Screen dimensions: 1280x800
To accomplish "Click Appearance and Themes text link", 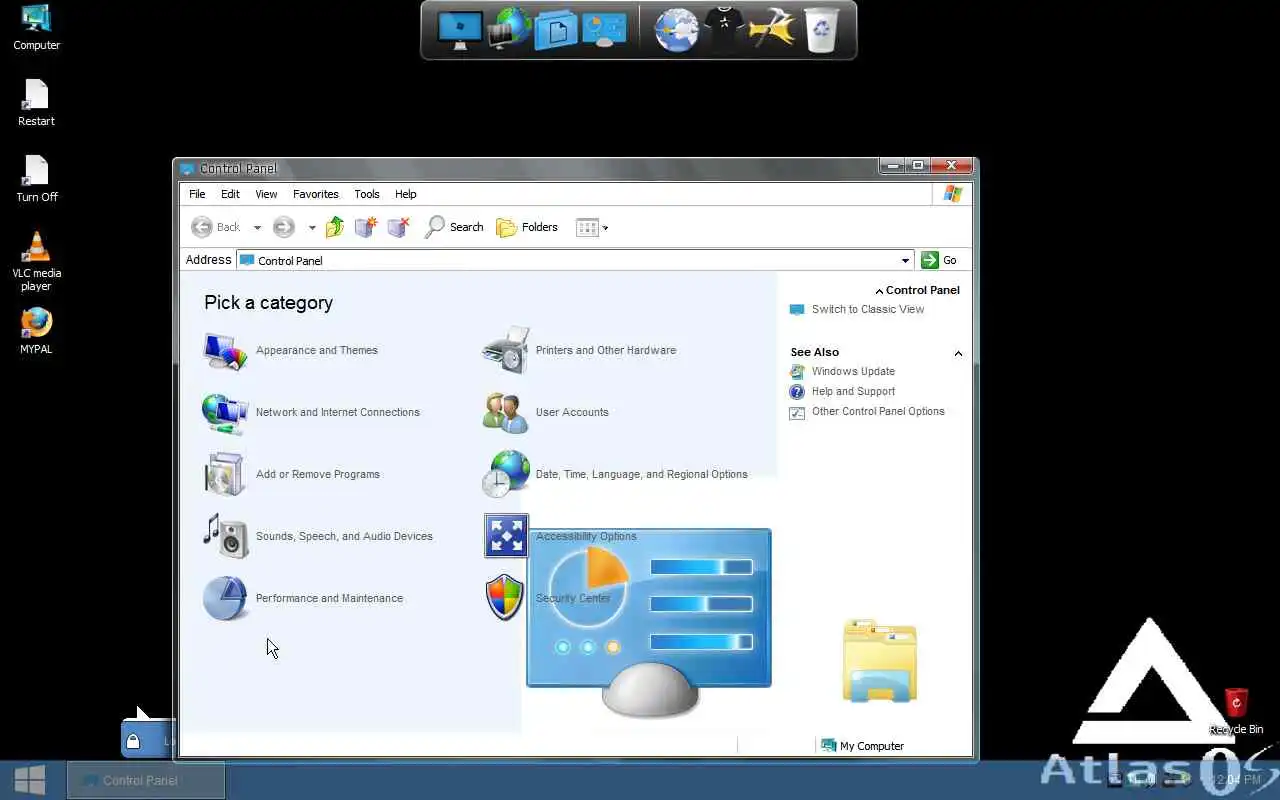I will (x=316, y=350).
